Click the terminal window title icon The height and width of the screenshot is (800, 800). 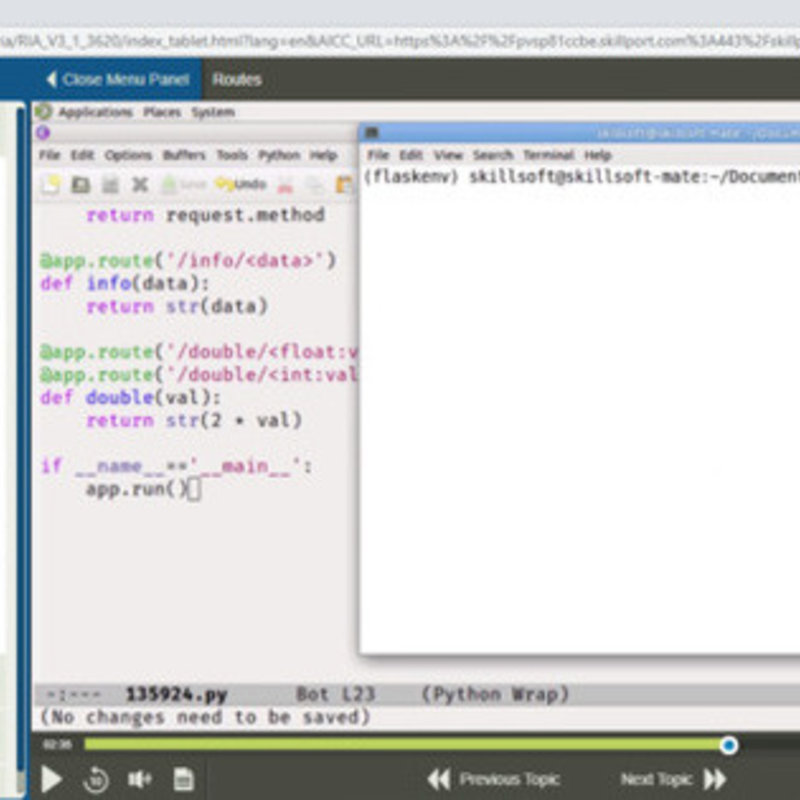(x=372, y=132)
